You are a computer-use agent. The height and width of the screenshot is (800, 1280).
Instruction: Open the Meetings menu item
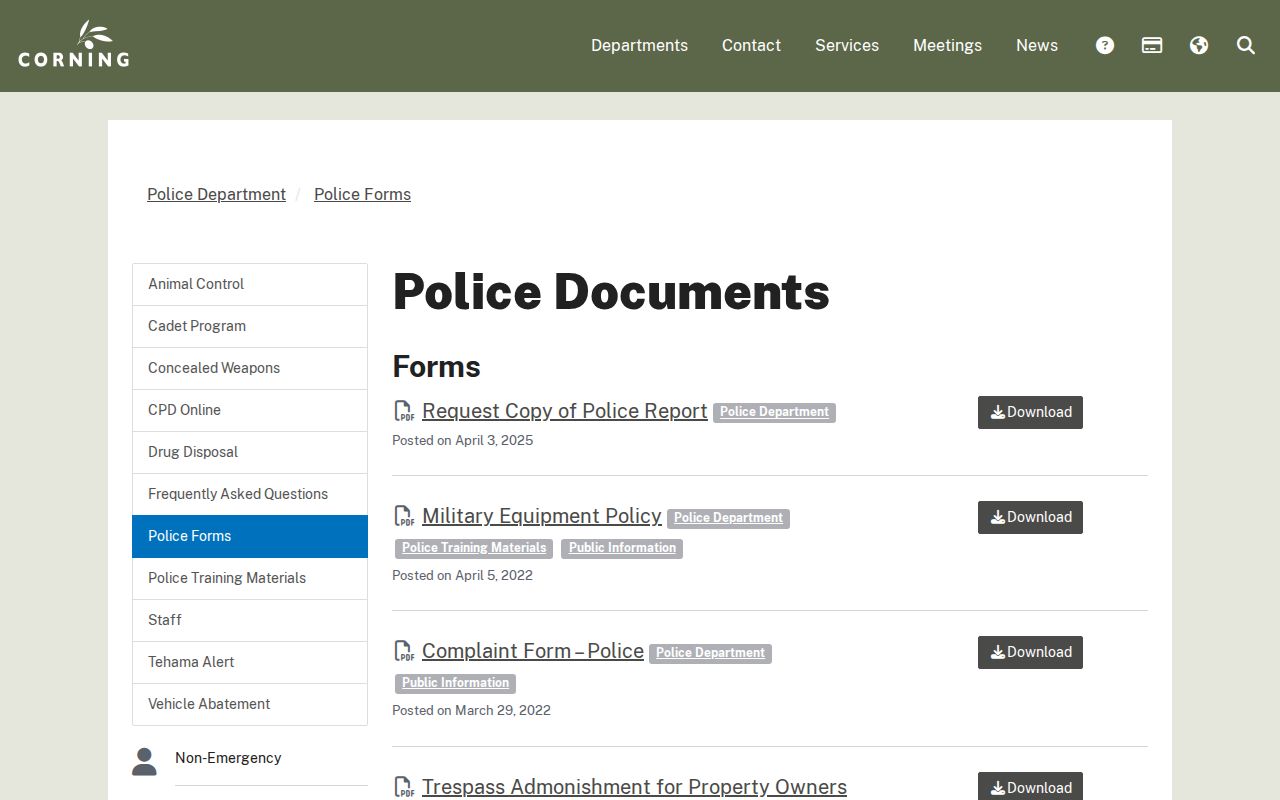(x=947, y=45)
